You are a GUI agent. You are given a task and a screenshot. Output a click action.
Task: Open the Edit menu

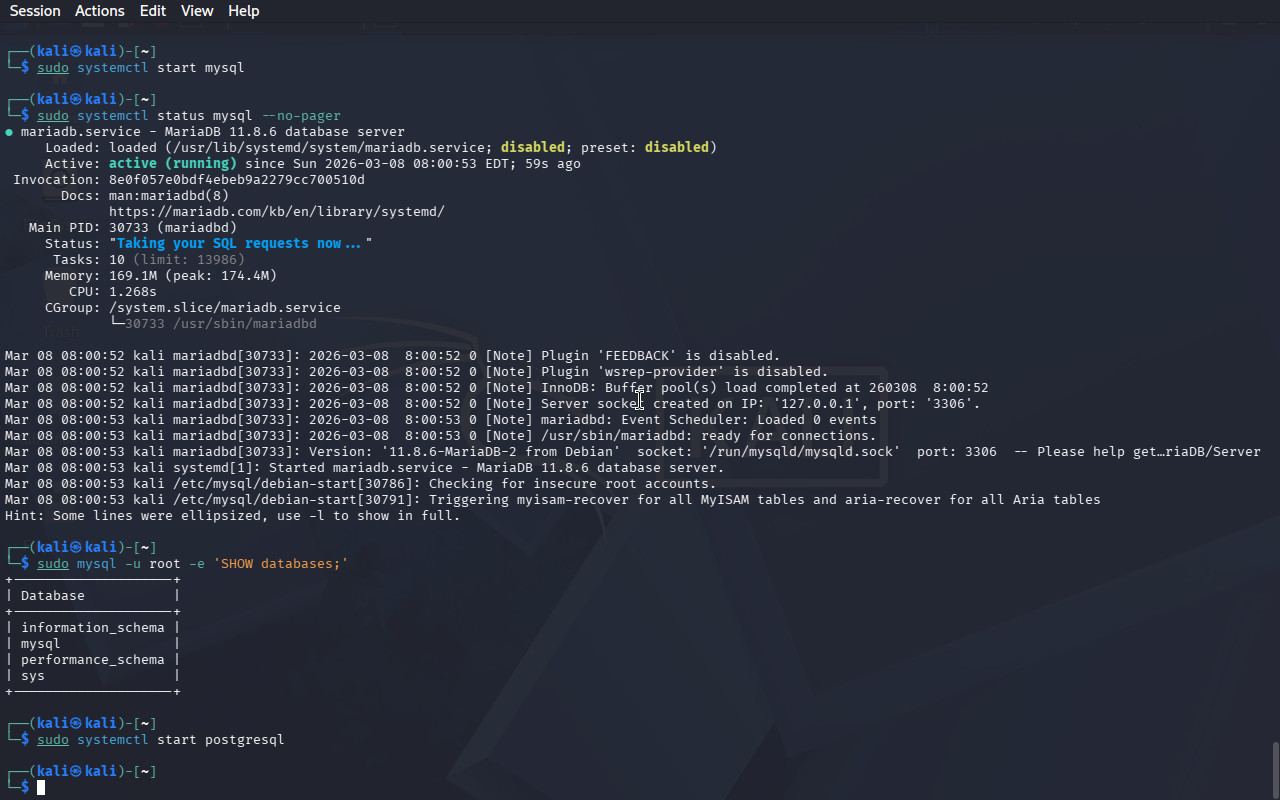point(153,11)
